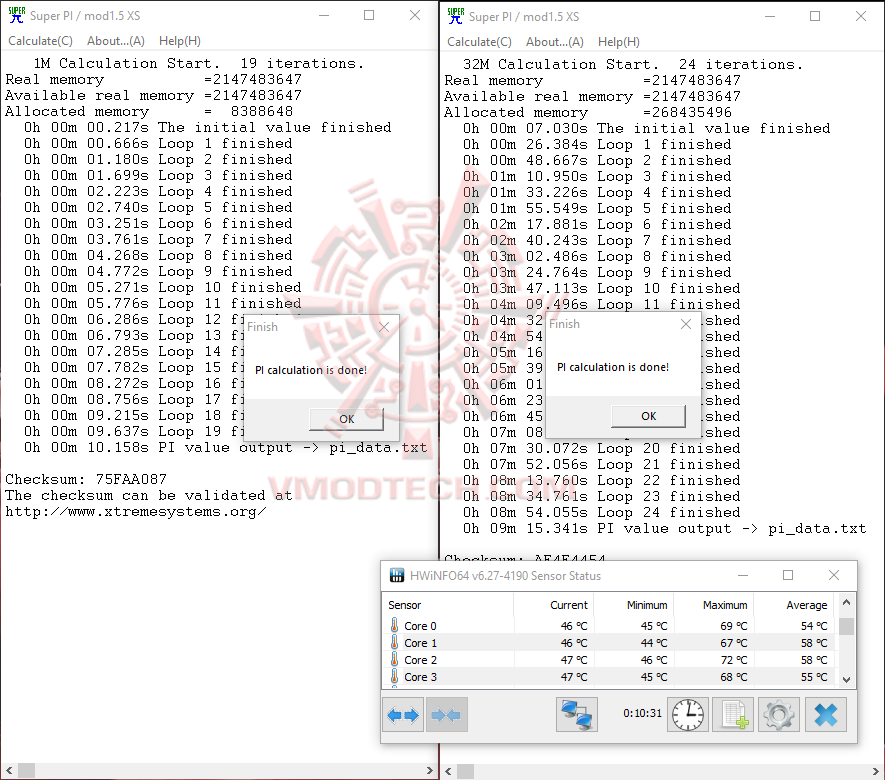Open About...(A) menu in left Super PI window

click(x=116, y=41)
